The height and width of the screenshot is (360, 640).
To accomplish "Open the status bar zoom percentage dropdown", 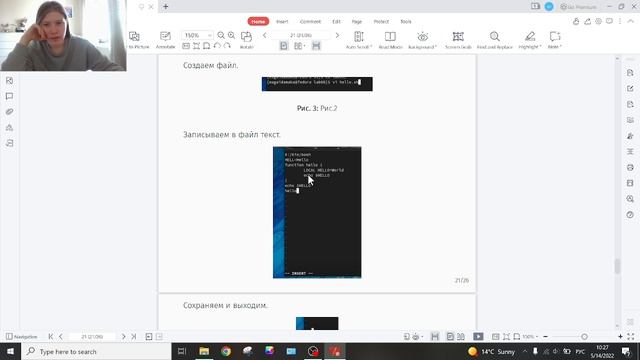I will pyautogui.click(x=530, y=337).
